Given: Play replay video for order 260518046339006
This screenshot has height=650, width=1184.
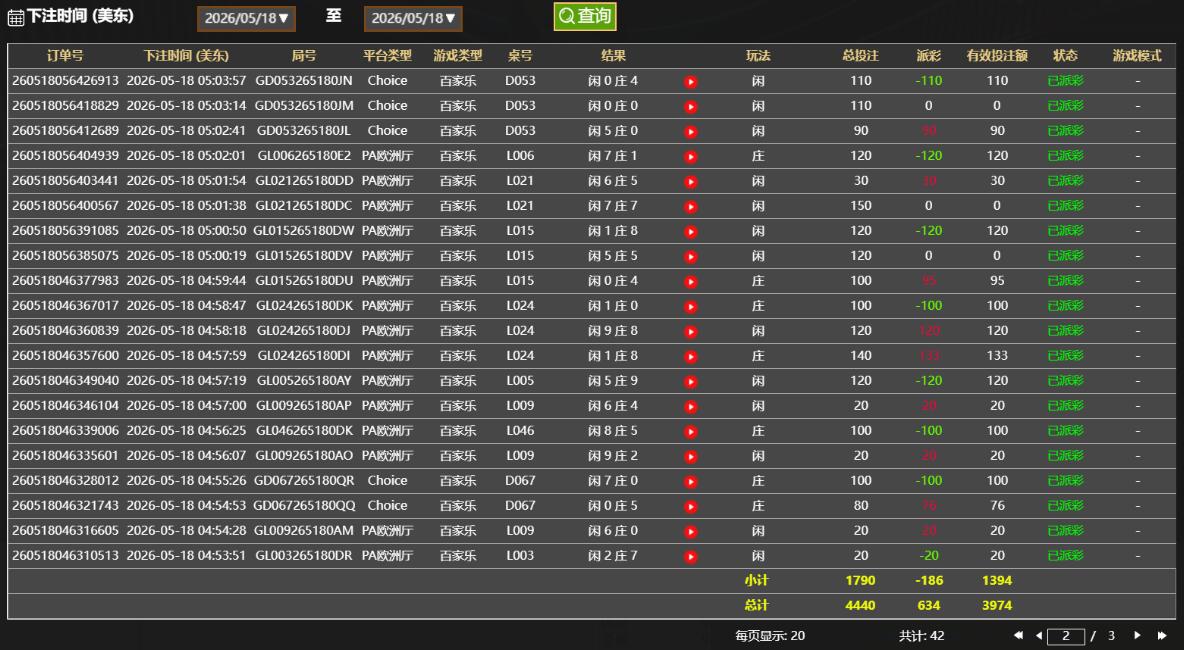Looking at the screenshot, I should pos(690,431).
